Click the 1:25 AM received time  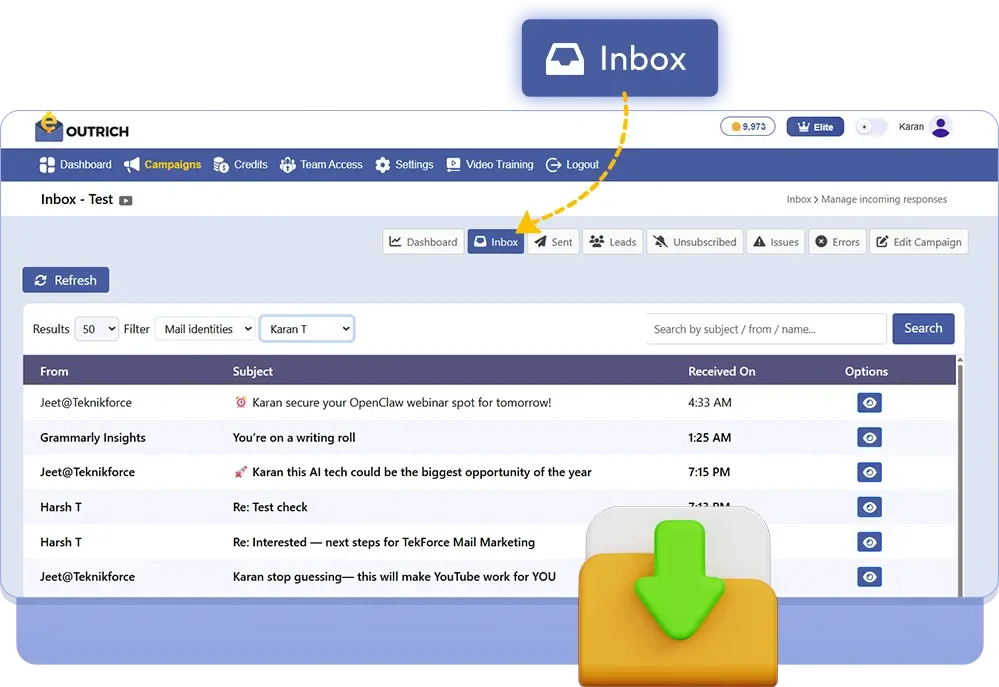[x=709, y=438]
